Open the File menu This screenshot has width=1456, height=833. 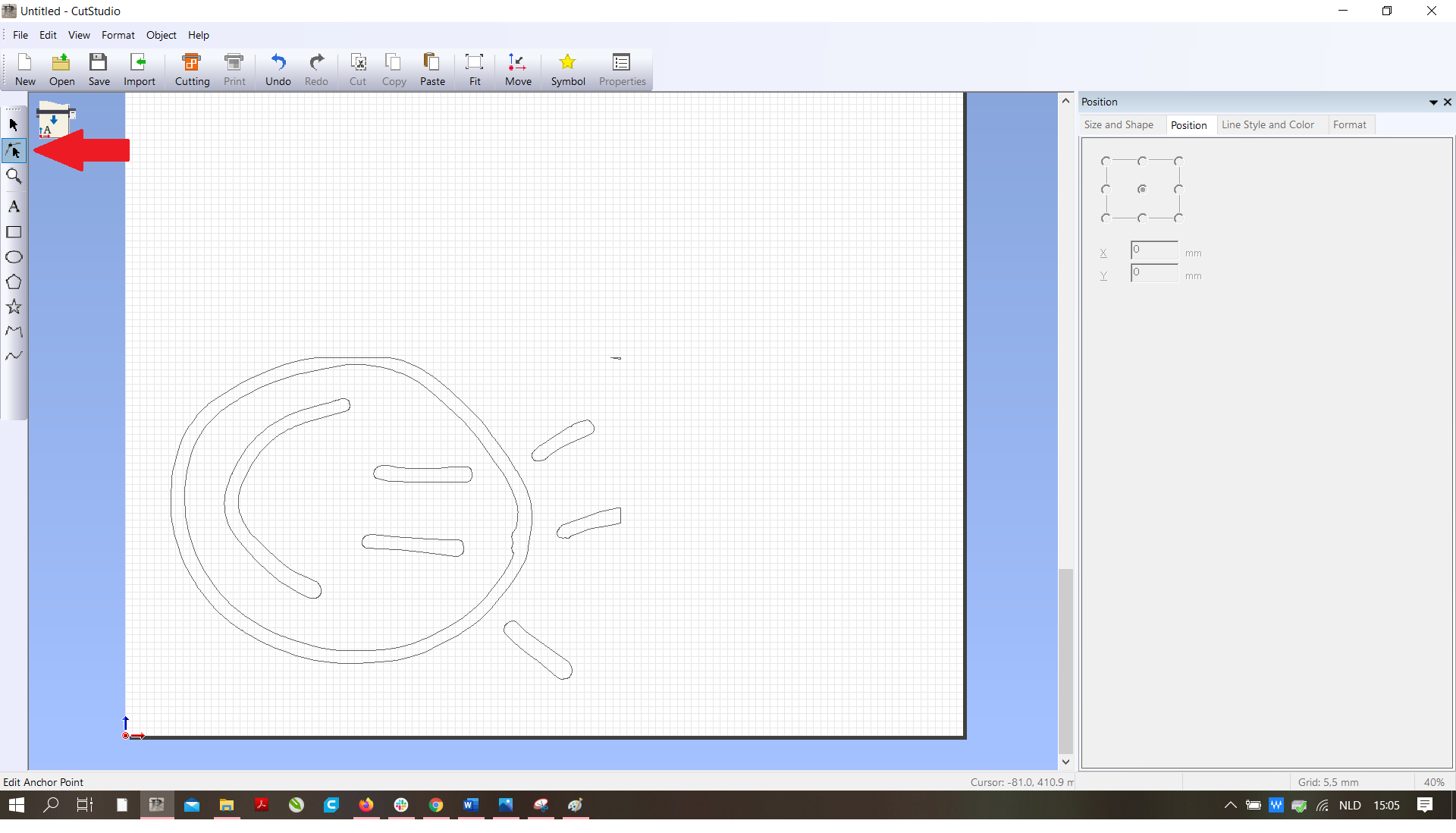pyautogui.click(x=20, y=35)
